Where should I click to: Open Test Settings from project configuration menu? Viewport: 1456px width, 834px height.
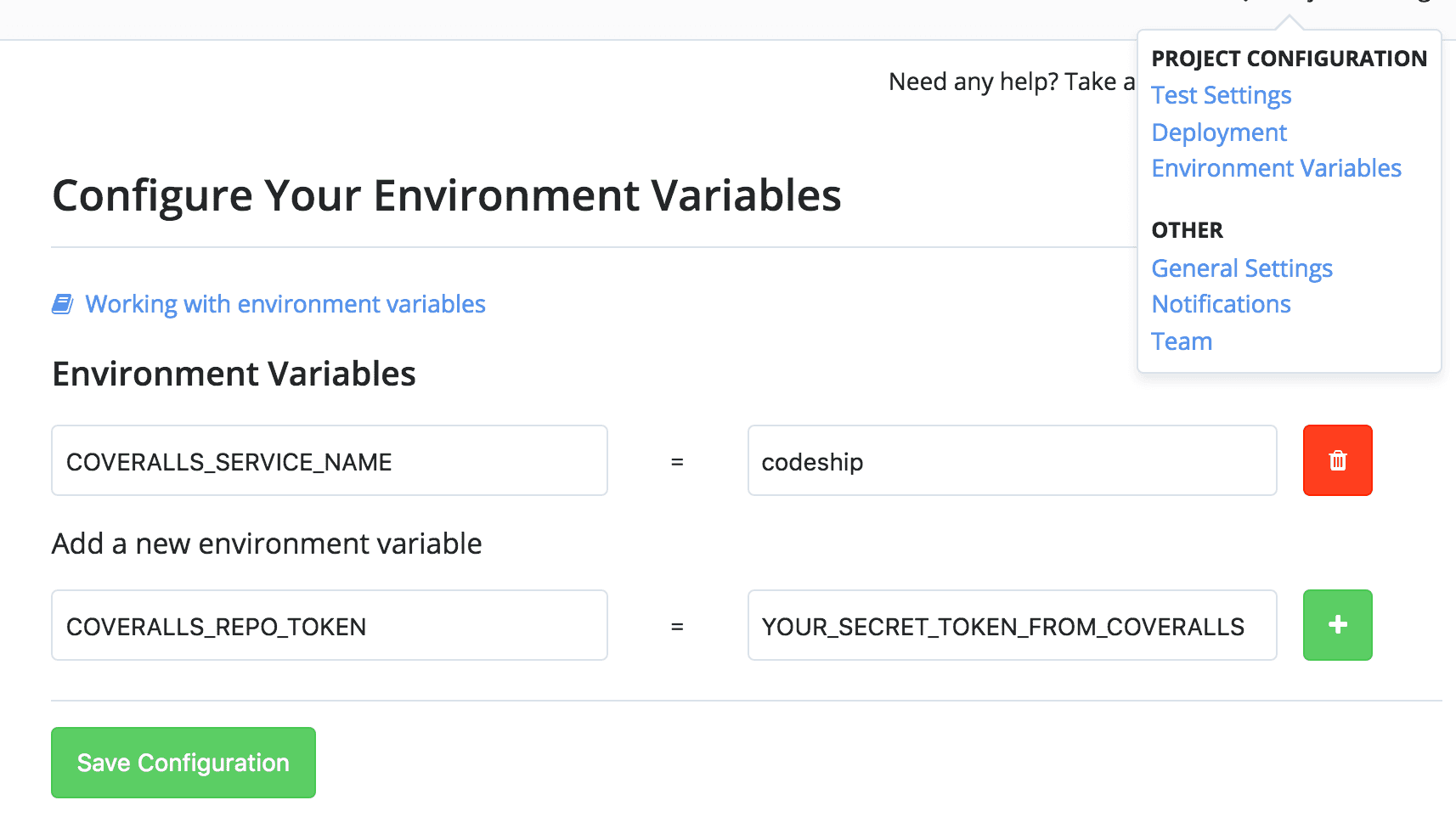[1221, 95]
